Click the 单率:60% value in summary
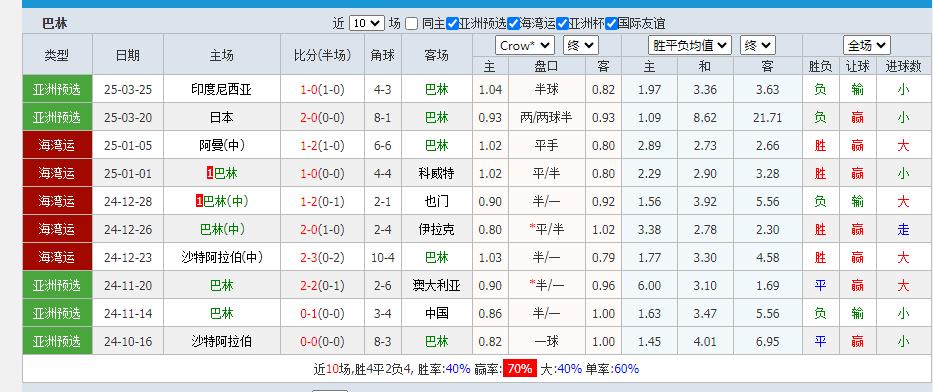The width and height of the screenshot is (933, 392). pyautogui.click(x=613, y=369)
